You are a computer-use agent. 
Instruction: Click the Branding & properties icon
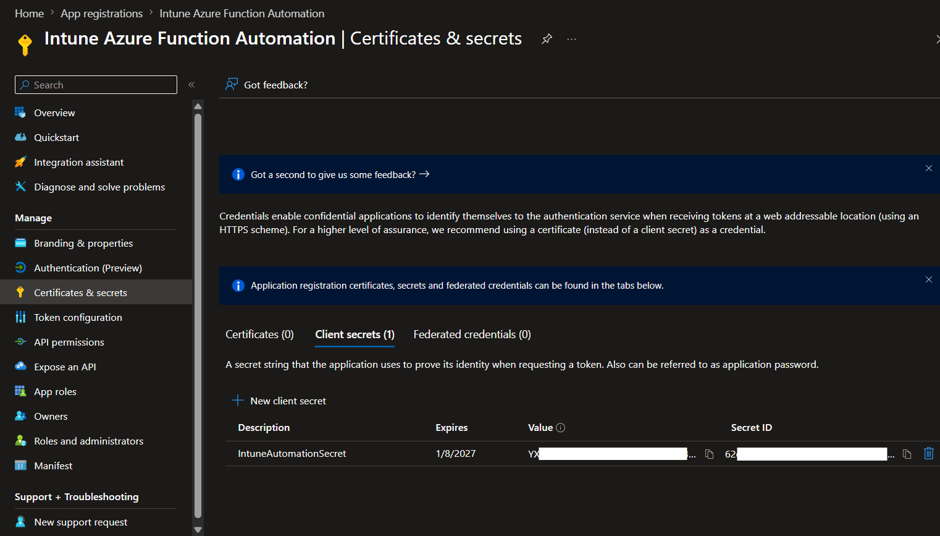tap(20, 243)
